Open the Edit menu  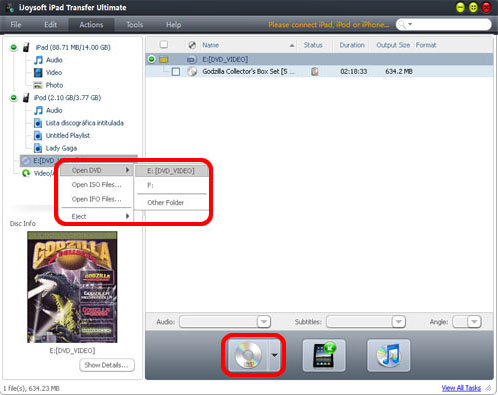[x=50, y=25]
